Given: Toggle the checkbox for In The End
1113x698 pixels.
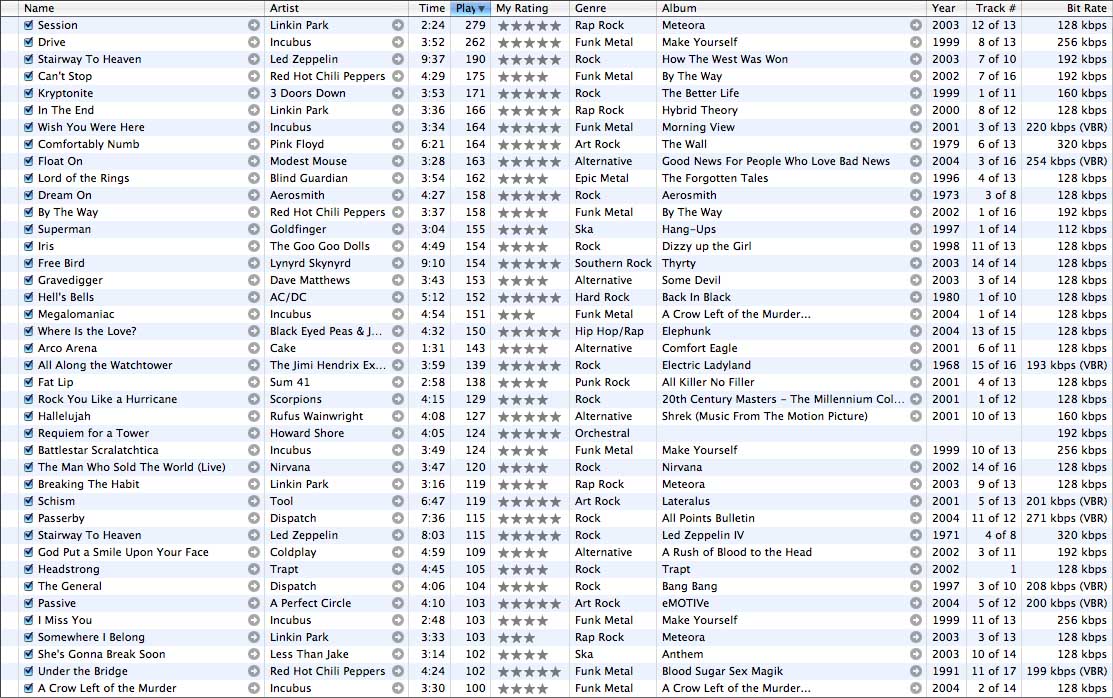Looking at the screenshot, I should click(x=28, y=110).
